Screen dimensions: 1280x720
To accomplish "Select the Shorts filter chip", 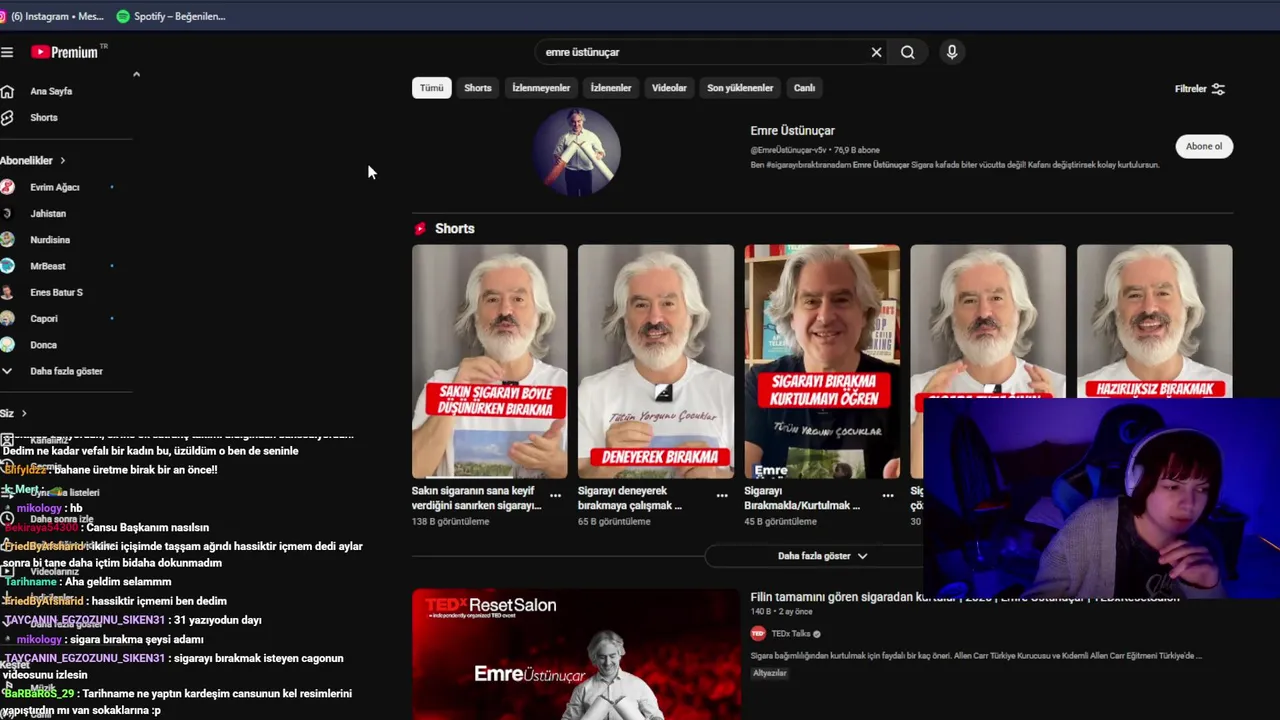I will [x=478, y=88].
